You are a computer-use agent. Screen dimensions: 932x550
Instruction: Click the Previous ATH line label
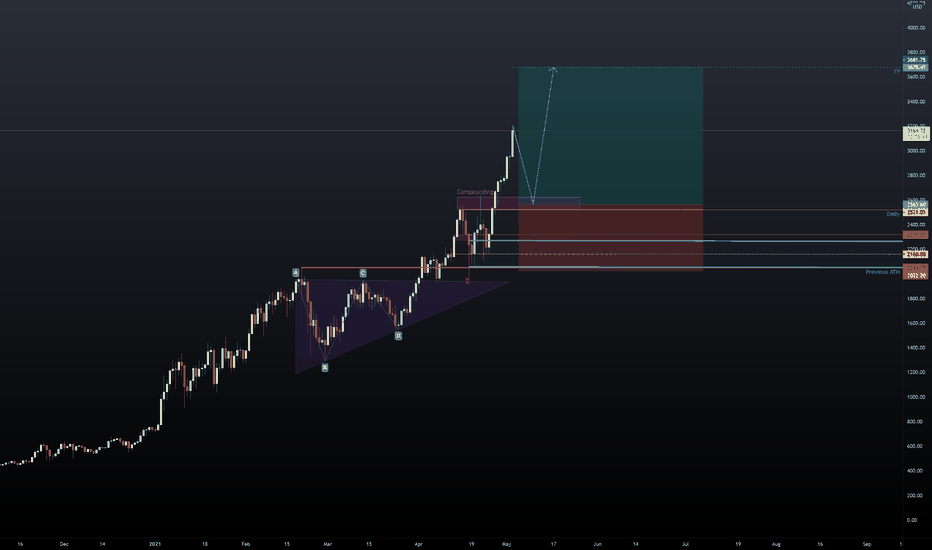click(x=883, y=272)
